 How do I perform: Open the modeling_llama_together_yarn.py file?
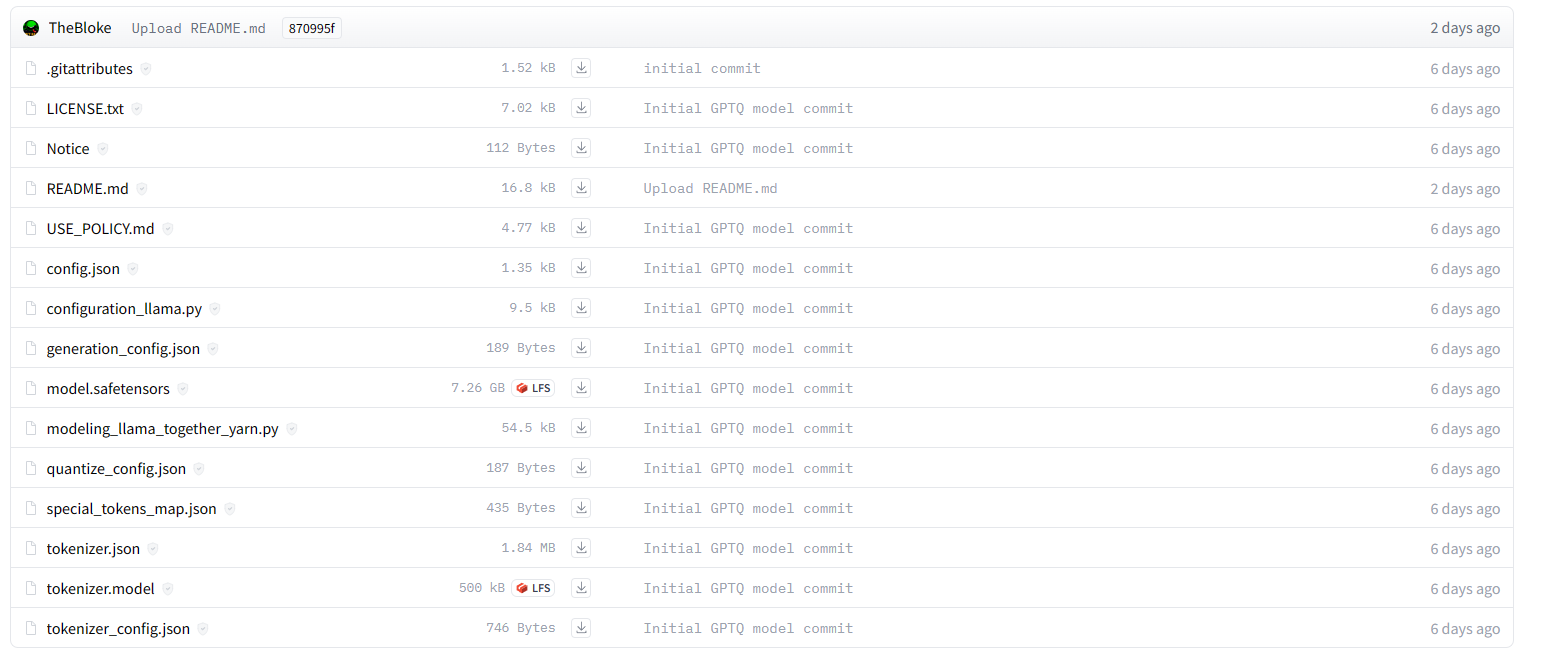[162, 428]
